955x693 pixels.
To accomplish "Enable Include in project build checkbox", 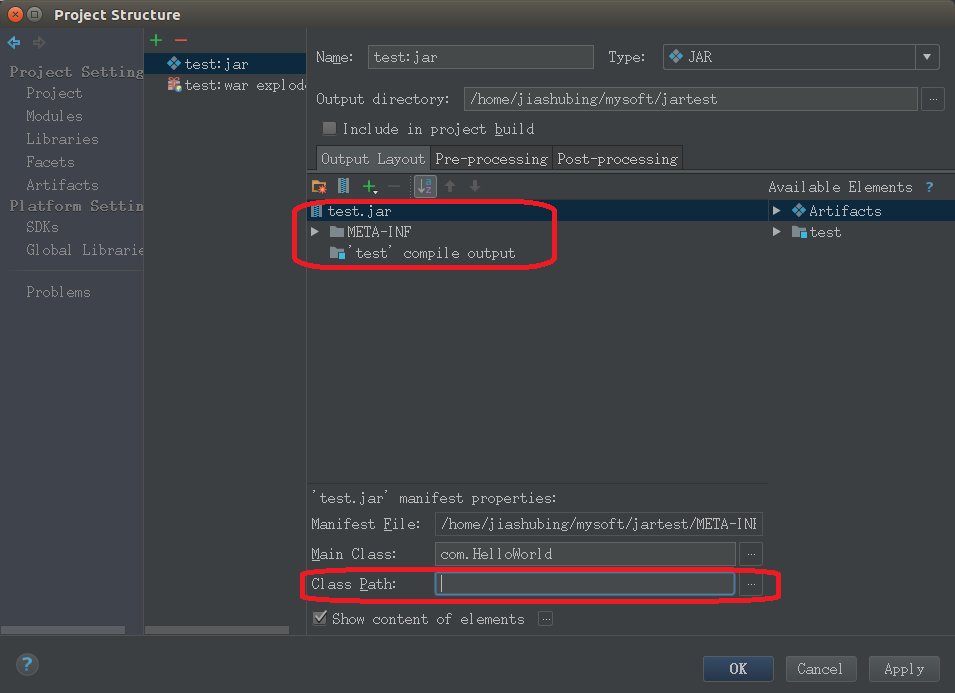I will click(x=329, y=129).
